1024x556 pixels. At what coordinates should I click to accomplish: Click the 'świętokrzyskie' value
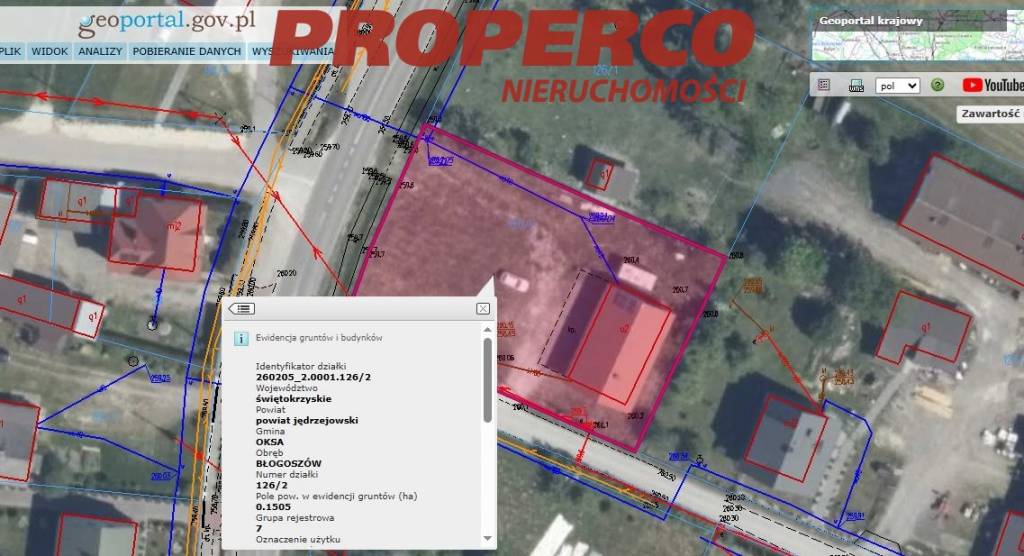293,399
